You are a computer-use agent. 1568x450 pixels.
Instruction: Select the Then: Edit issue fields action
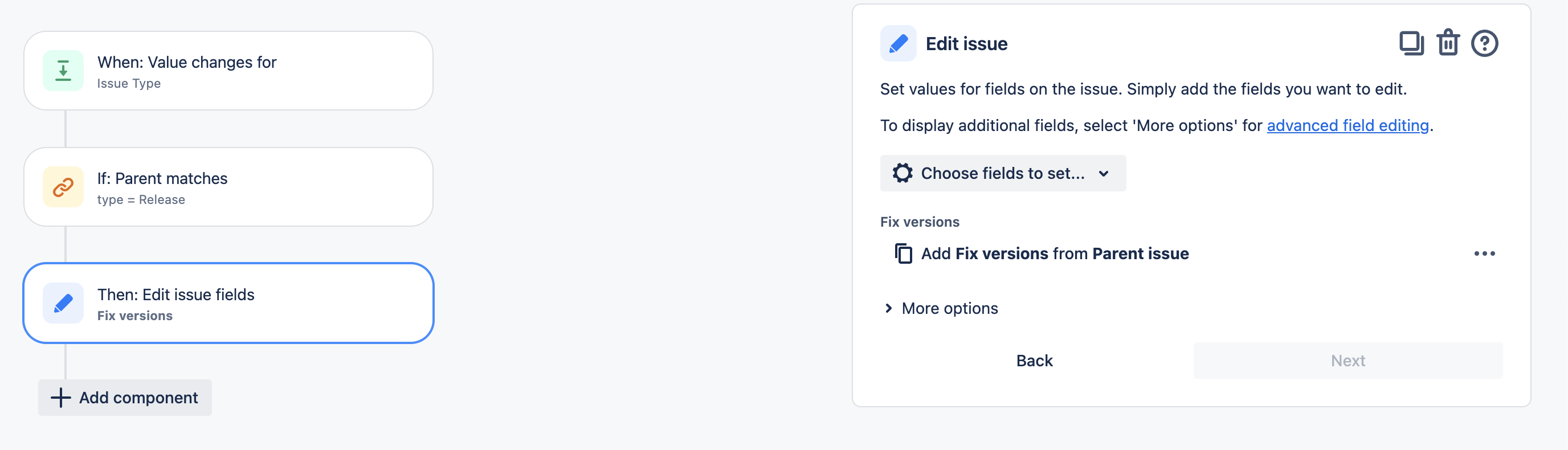[228, 303]
